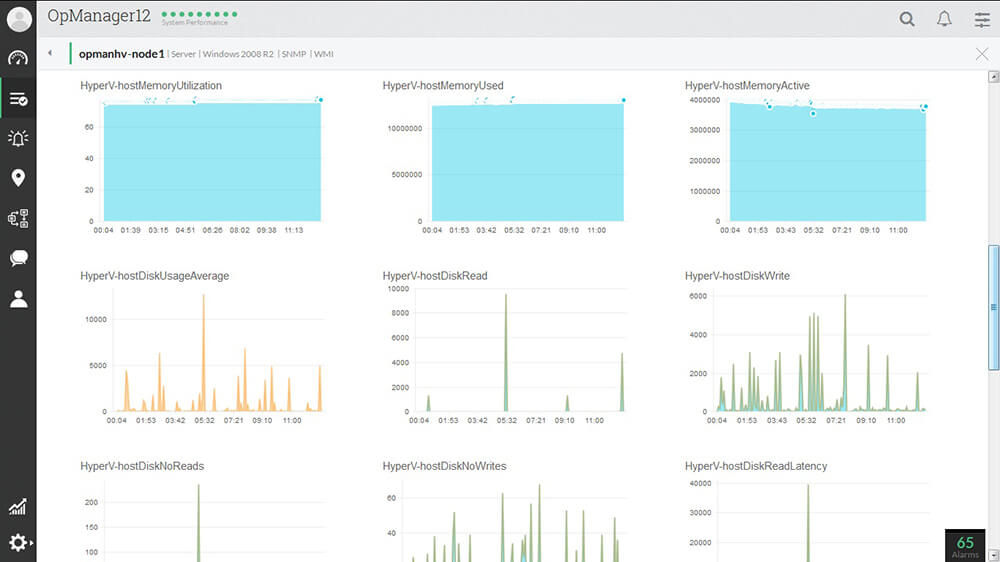This screenshot has width=1000, height=562.
Task: Click the System Performance dots indicator
Action: (199, 14)
